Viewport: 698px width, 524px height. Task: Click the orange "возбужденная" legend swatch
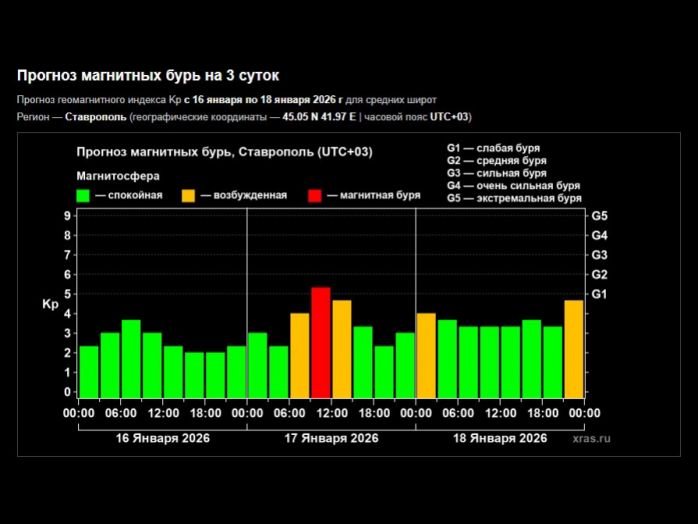[x=189, y=195]
